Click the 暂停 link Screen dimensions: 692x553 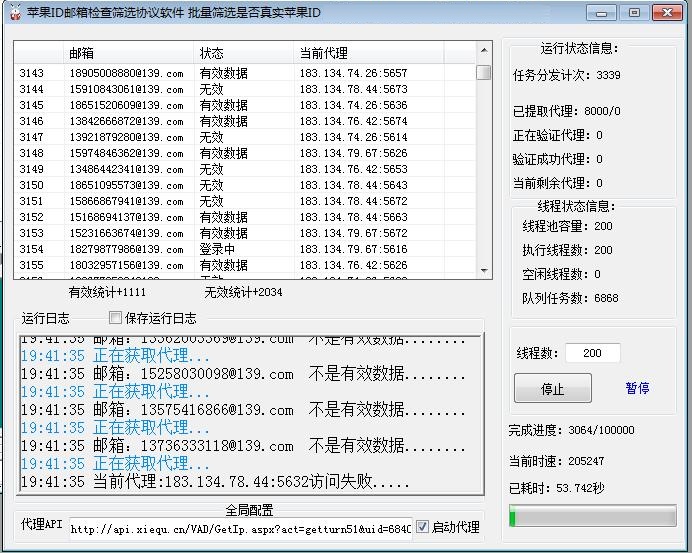637,388
